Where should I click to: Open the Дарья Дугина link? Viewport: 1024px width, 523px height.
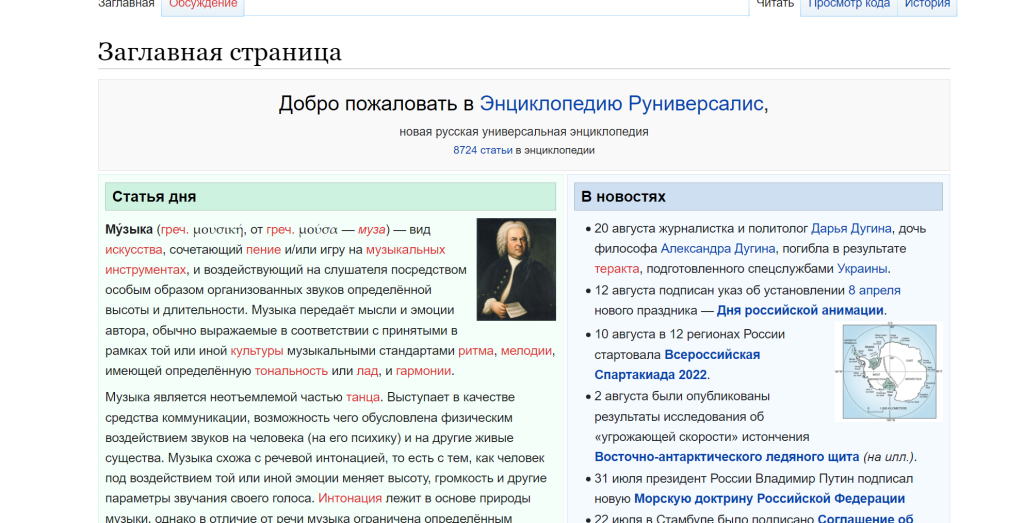click(851, 229)
